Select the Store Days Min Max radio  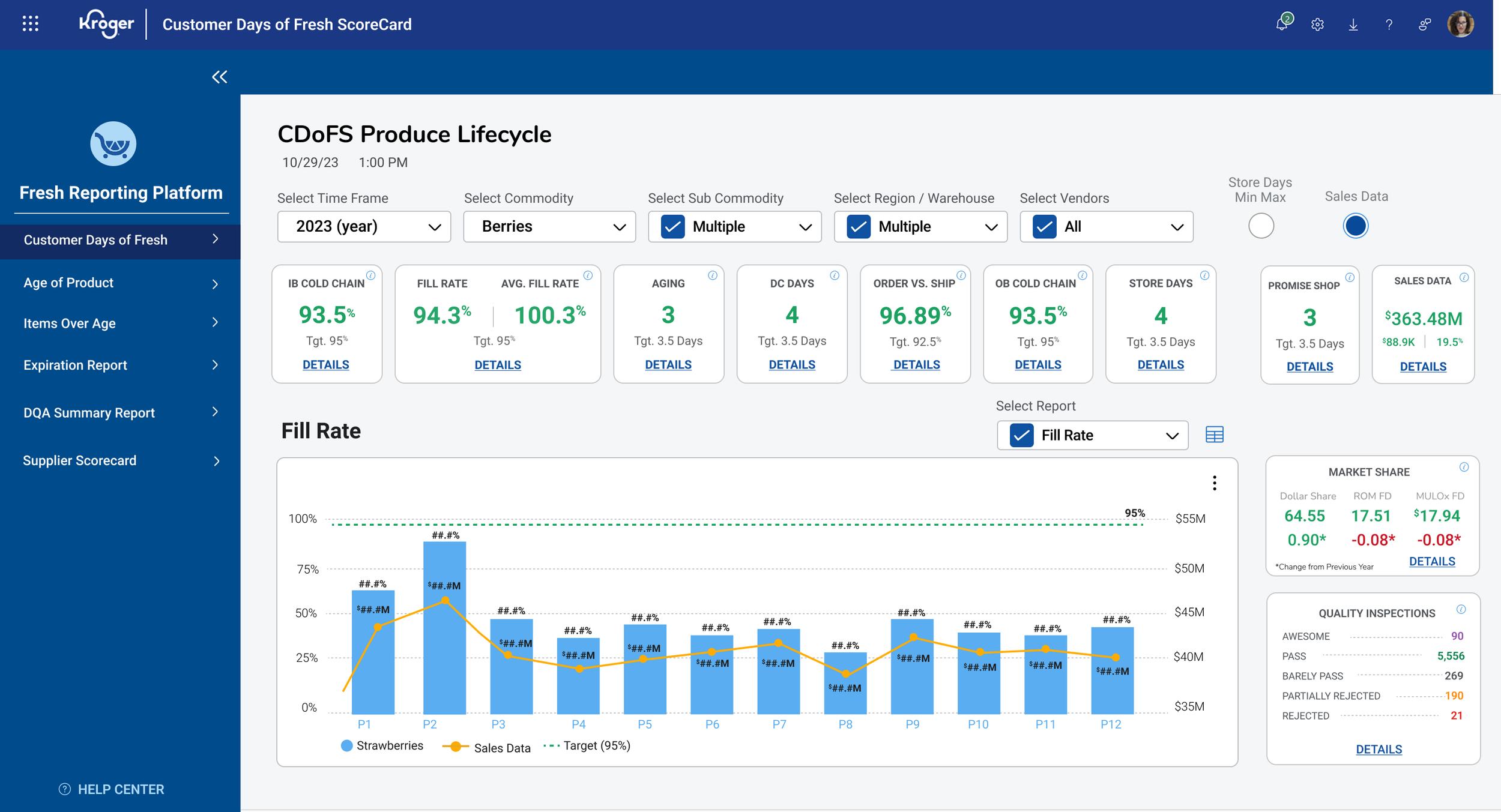click(x=1261, y=226)
